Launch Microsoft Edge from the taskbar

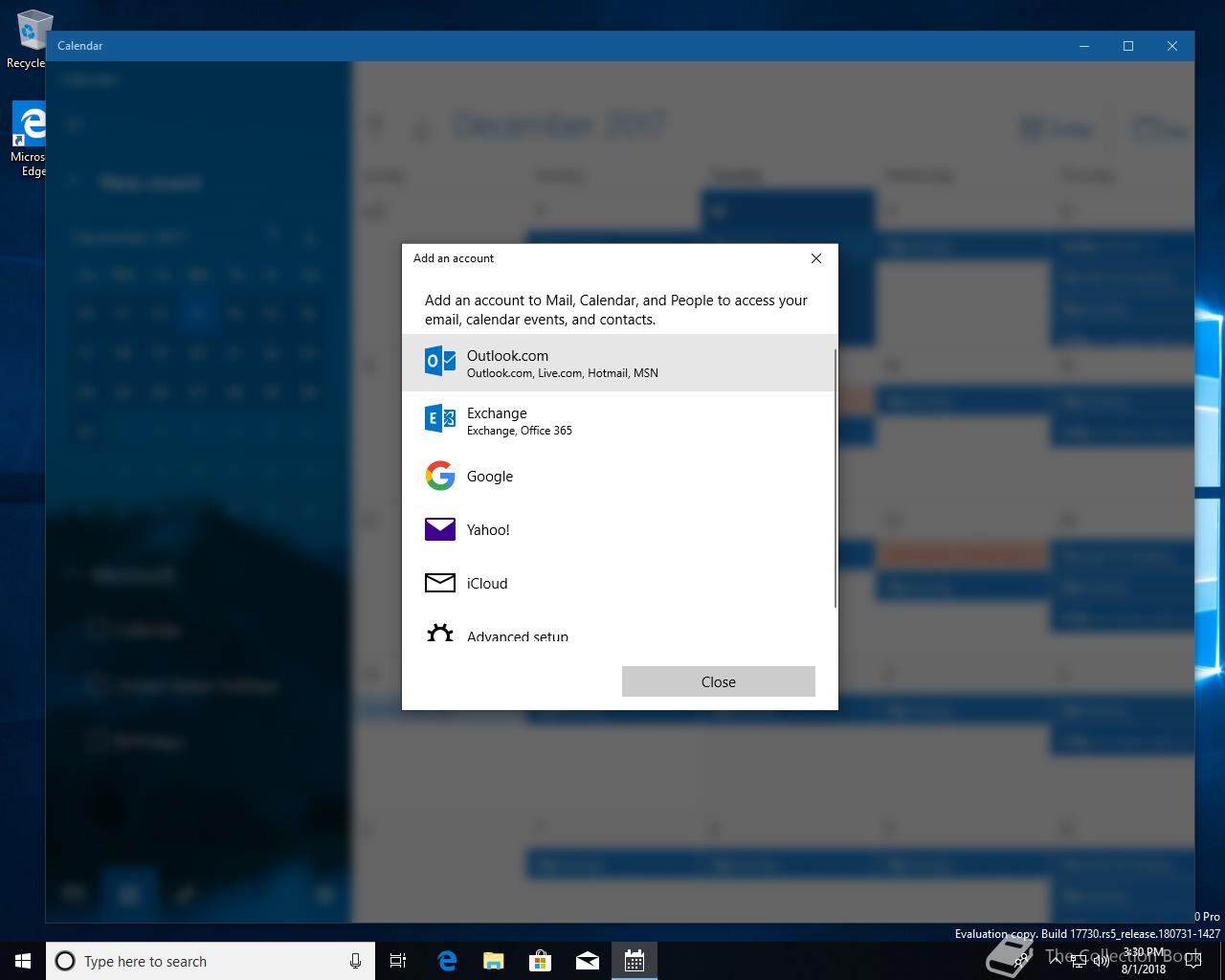click(x=446, y=961)
